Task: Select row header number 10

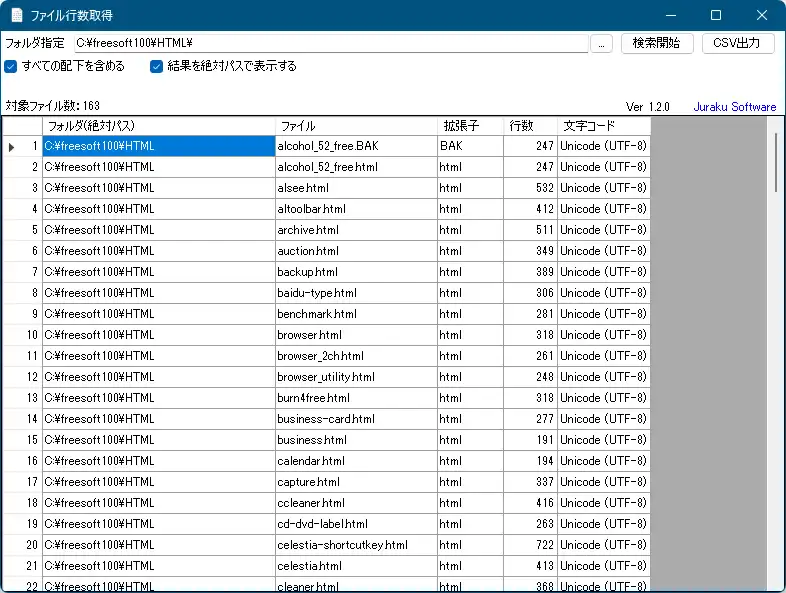Action: (22, 335)
